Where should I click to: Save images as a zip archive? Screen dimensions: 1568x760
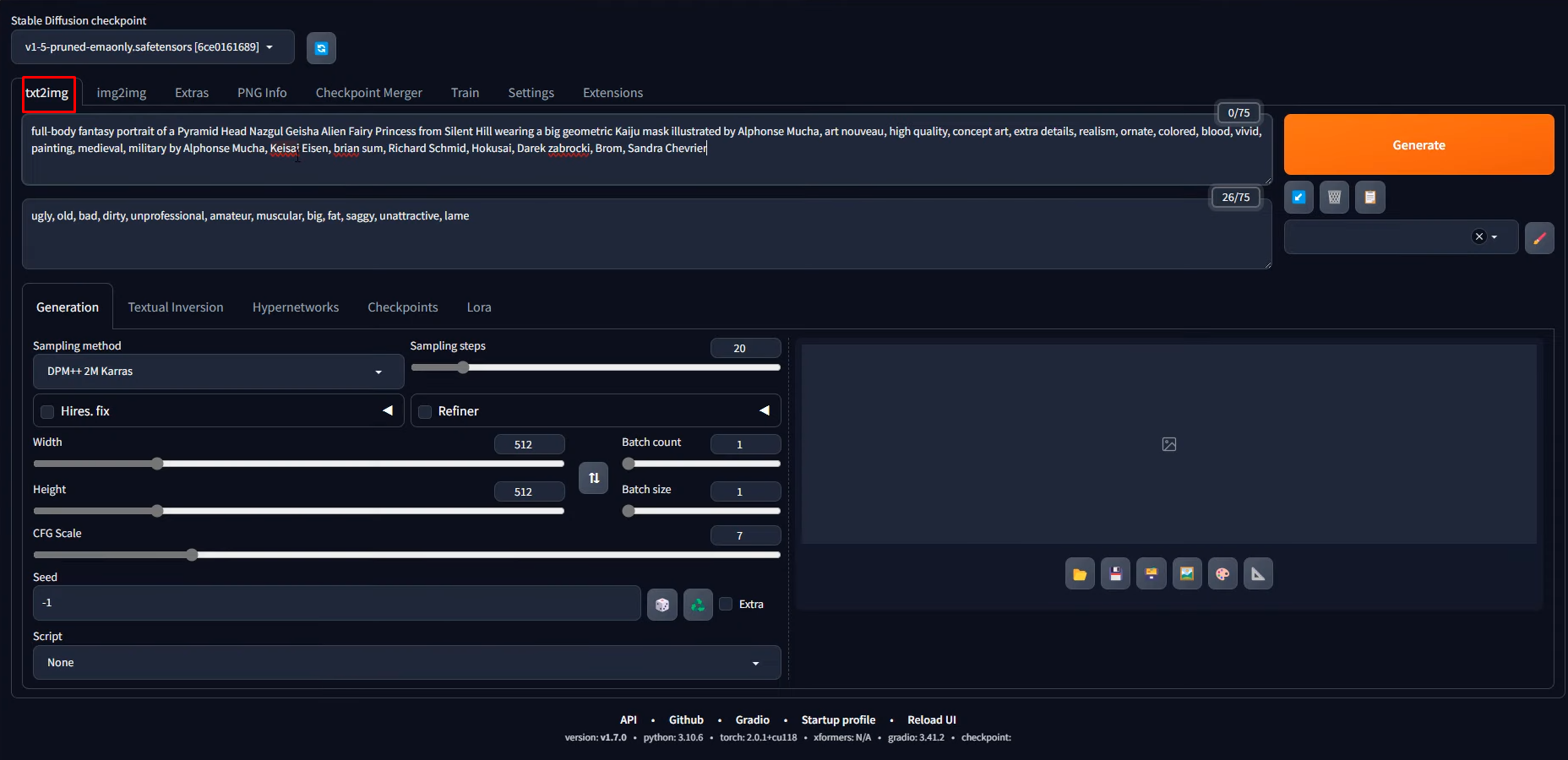1151,574
